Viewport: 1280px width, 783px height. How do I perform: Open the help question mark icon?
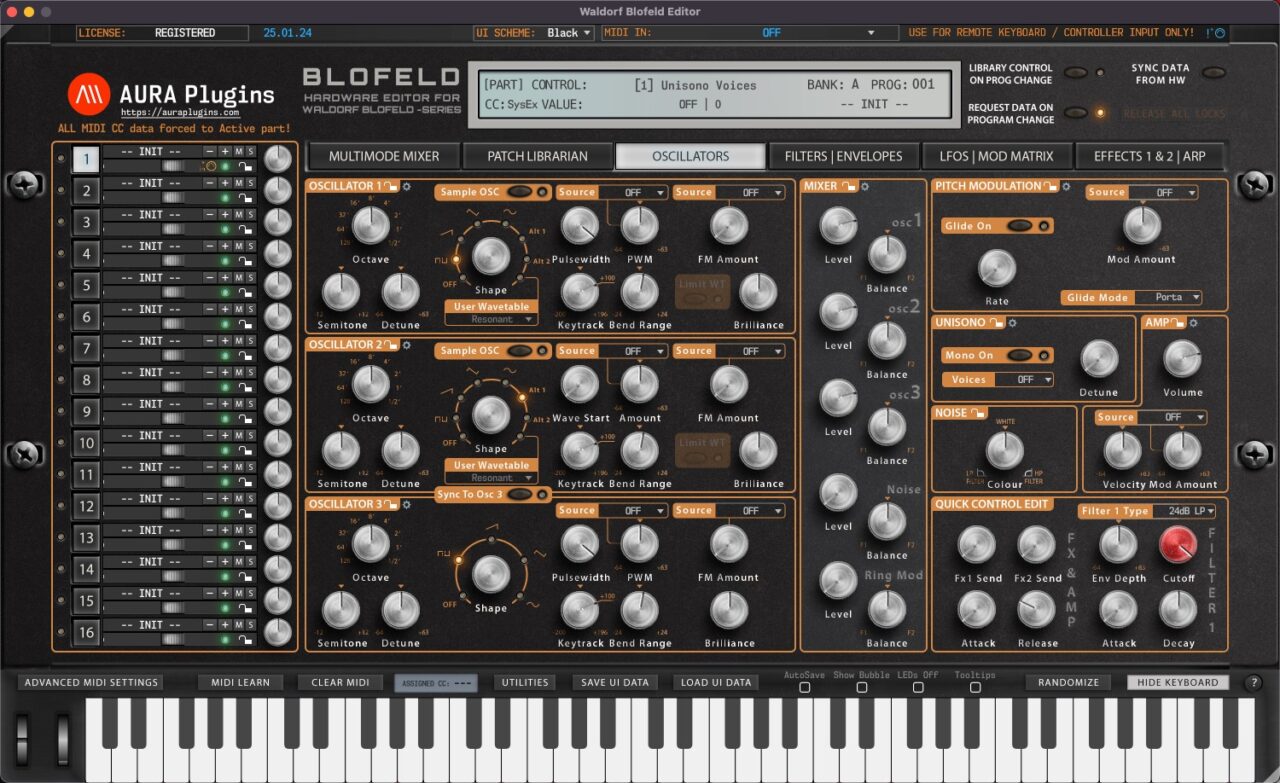[x=1252, y=682]
